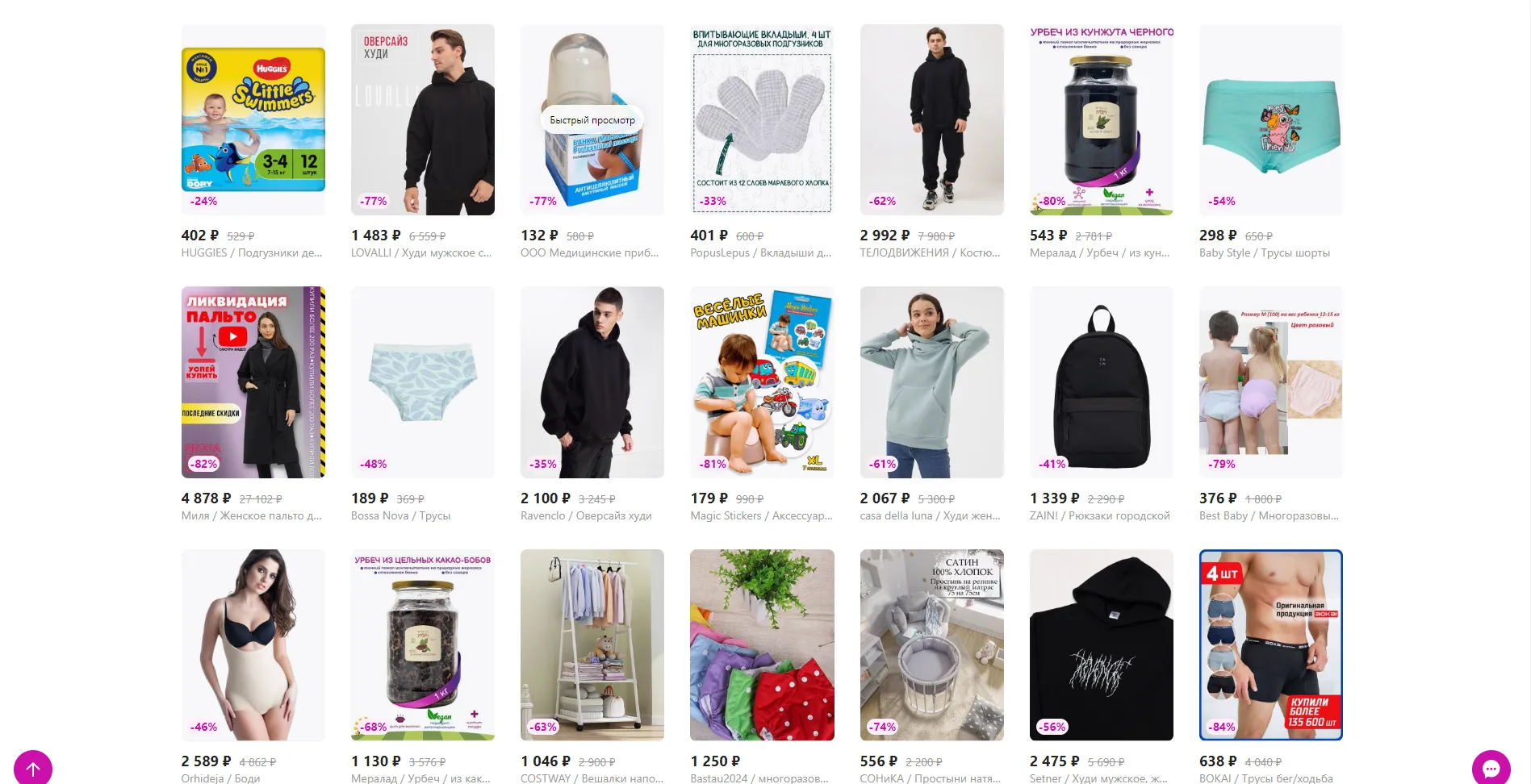Screen dimensions: 1531x784
Task: Open the Orhideja bodysuit product image
Action: [x=253, y=645]
